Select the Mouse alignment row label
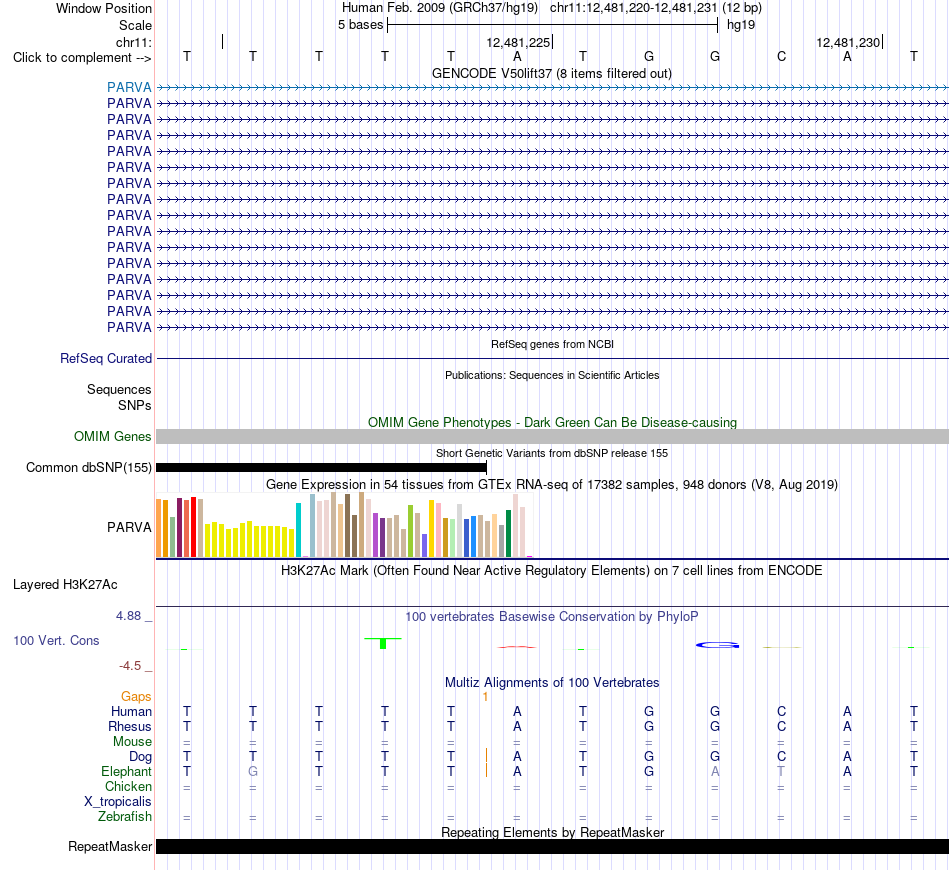The image size is (950, 870). pyautogui.click(x=132, y=742)
